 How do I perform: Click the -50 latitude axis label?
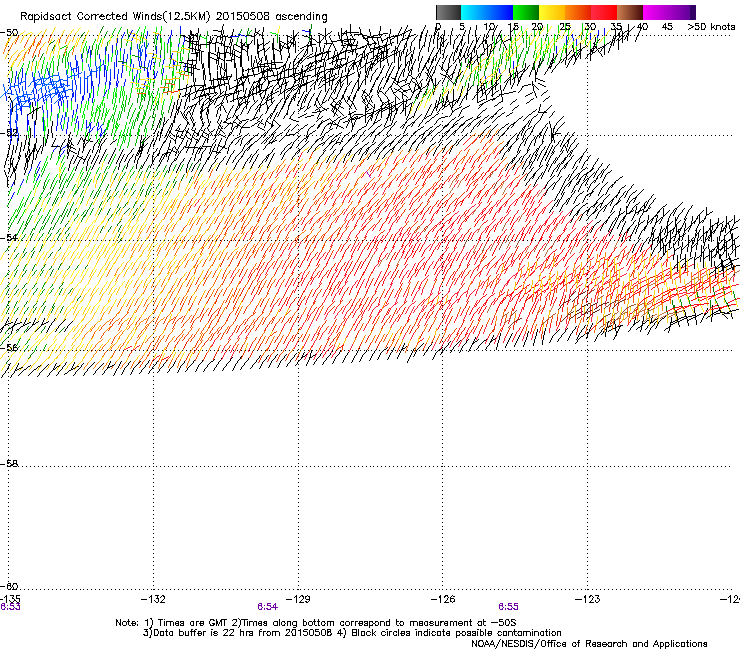click(9, 33)
